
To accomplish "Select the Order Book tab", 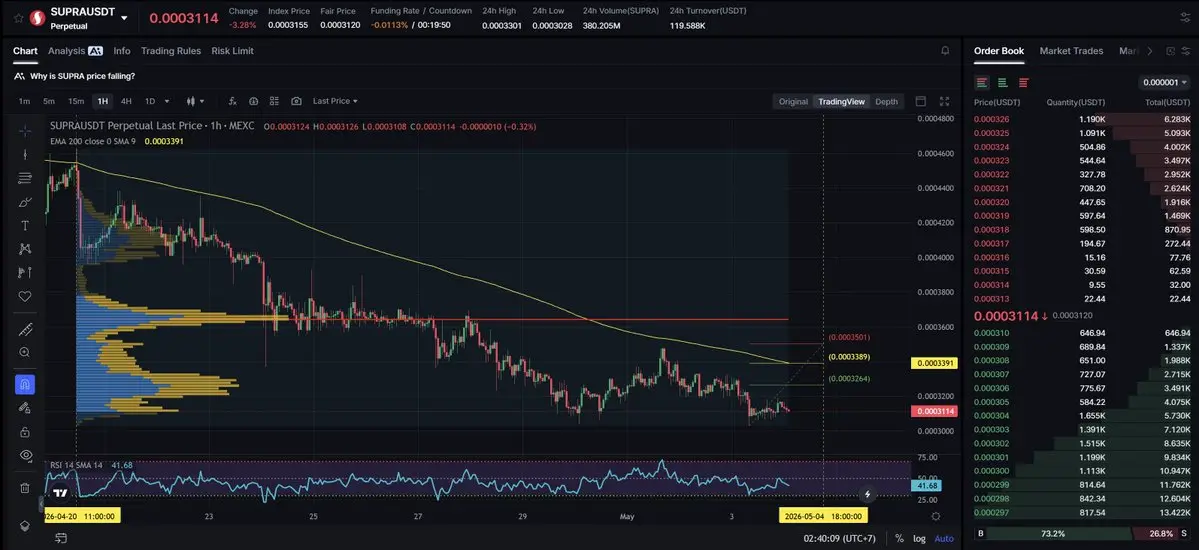I will coord(999,50).
